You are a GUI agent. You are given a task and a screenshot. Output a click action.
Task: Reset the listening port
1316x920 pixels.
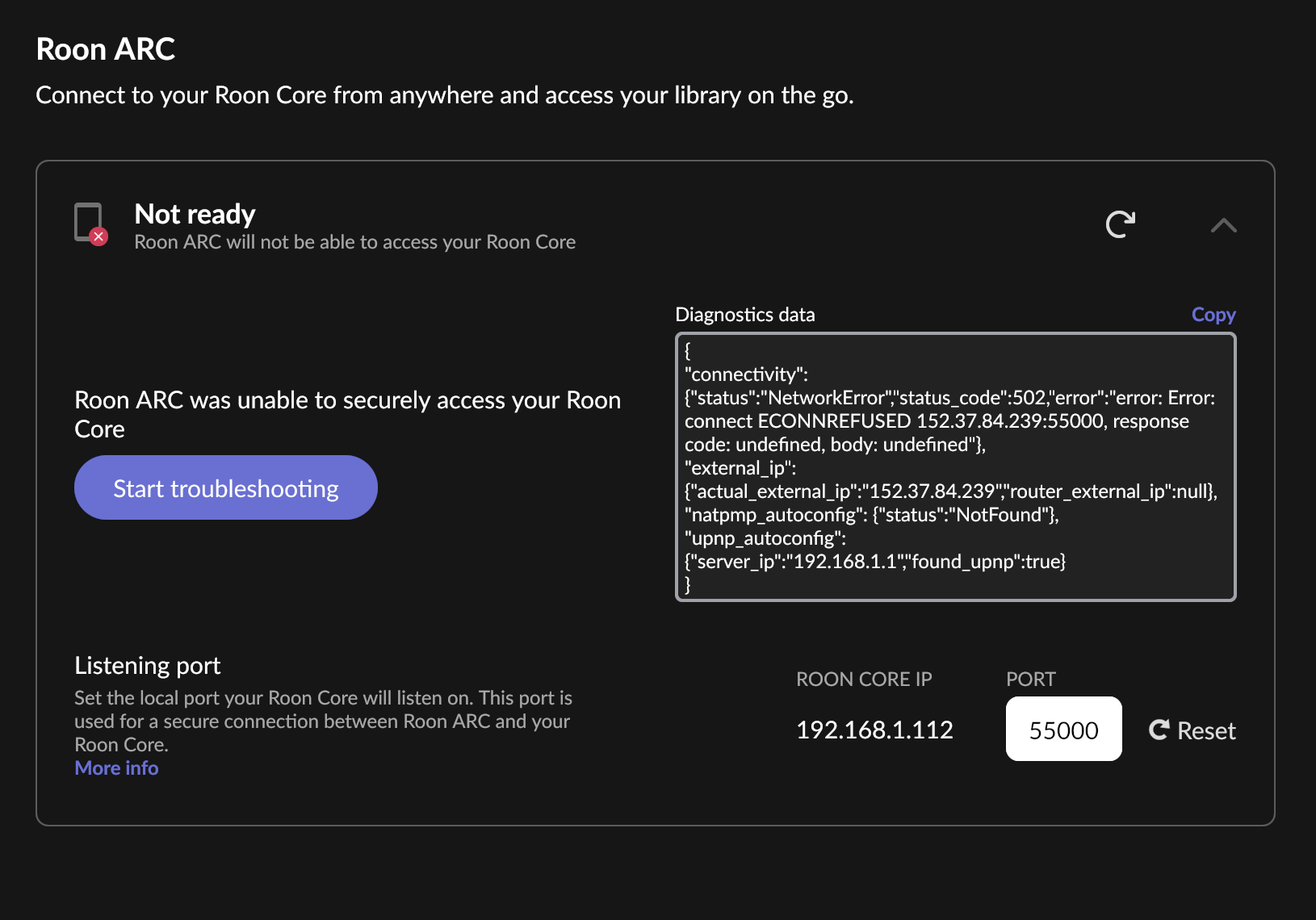(1192, 730)
